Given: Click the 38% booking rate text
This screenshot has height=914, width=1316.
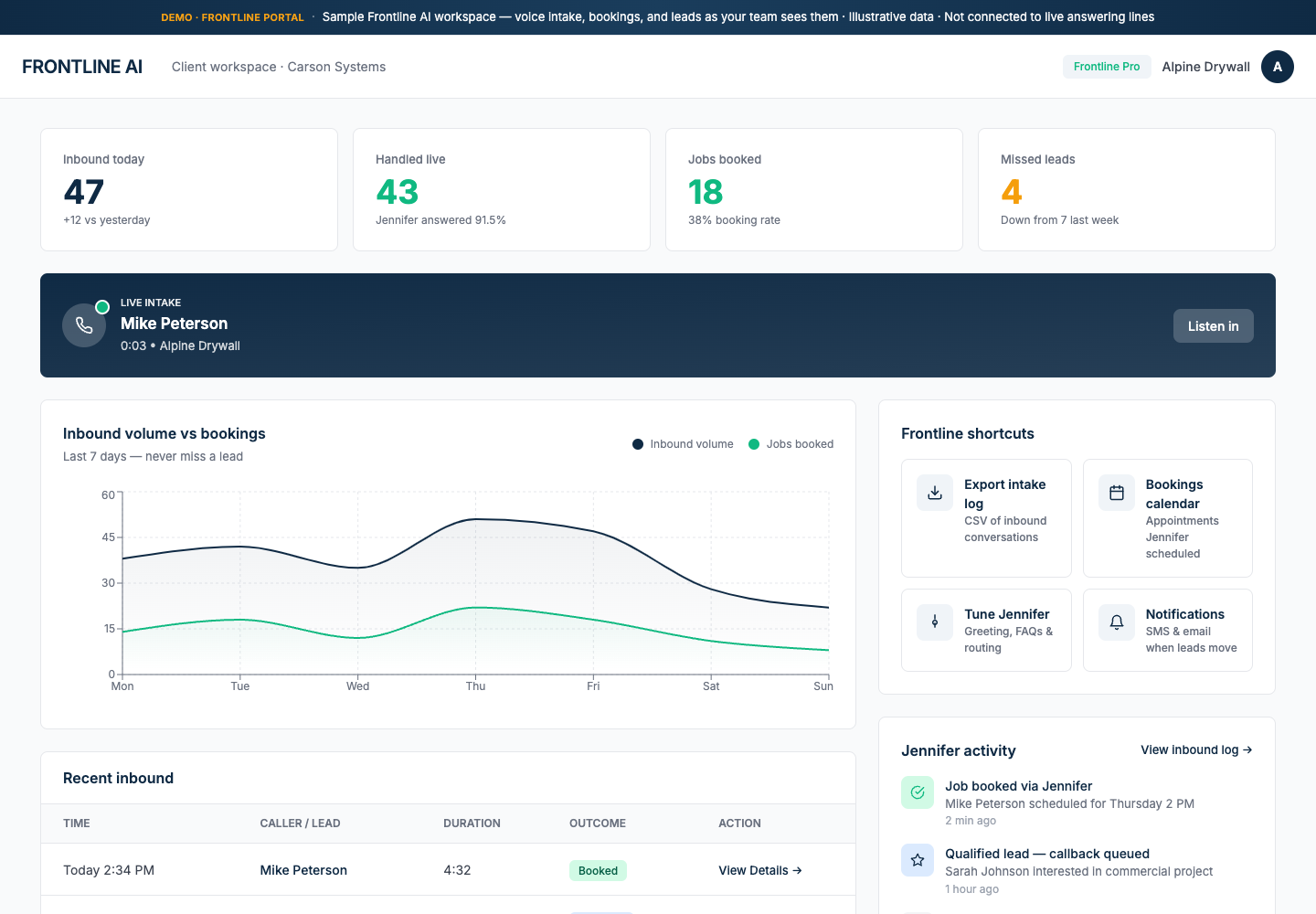Looking at the screenshot, I should pos(734,220).
